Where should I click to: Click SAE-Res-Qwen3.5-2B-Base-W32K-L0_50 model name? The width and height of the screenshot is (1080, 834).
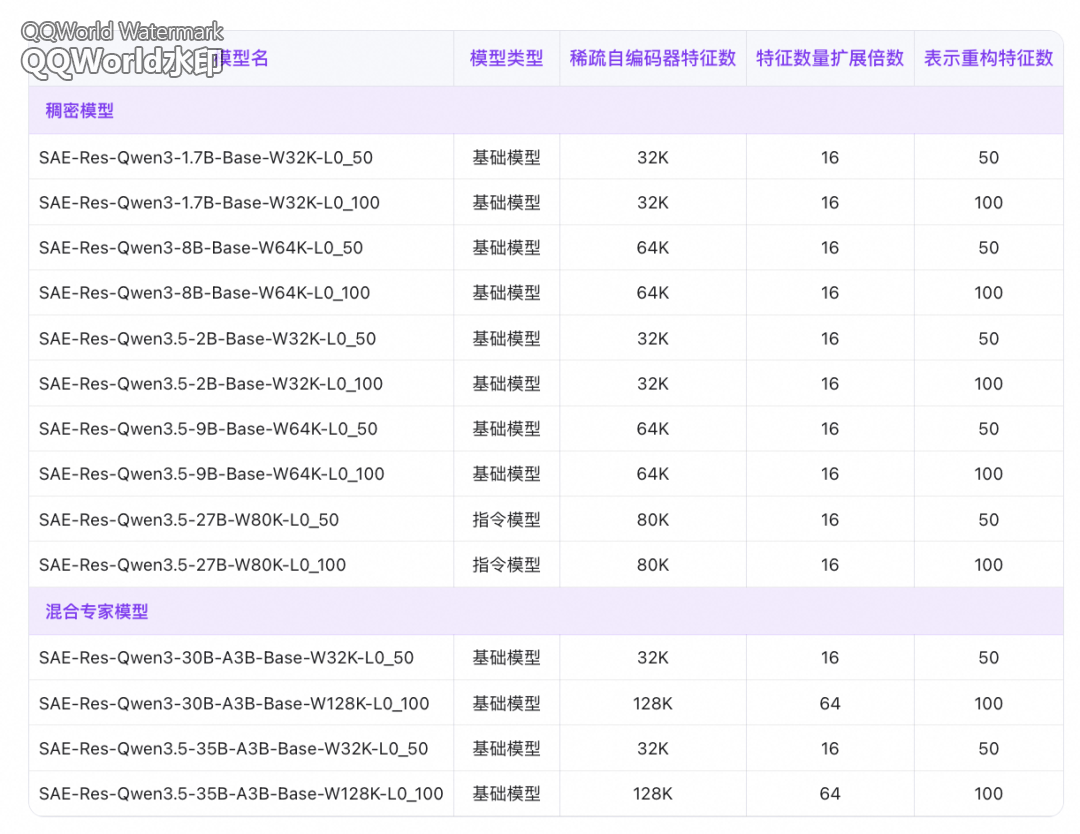coord(207,339)
